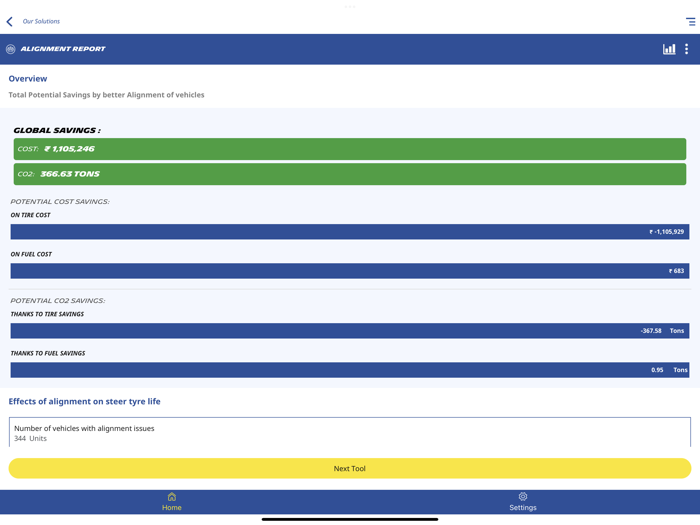Click the 'POTENTIAL COST SAVINGS:' label
The image size is (700, 525).
[x=60, y=201]
